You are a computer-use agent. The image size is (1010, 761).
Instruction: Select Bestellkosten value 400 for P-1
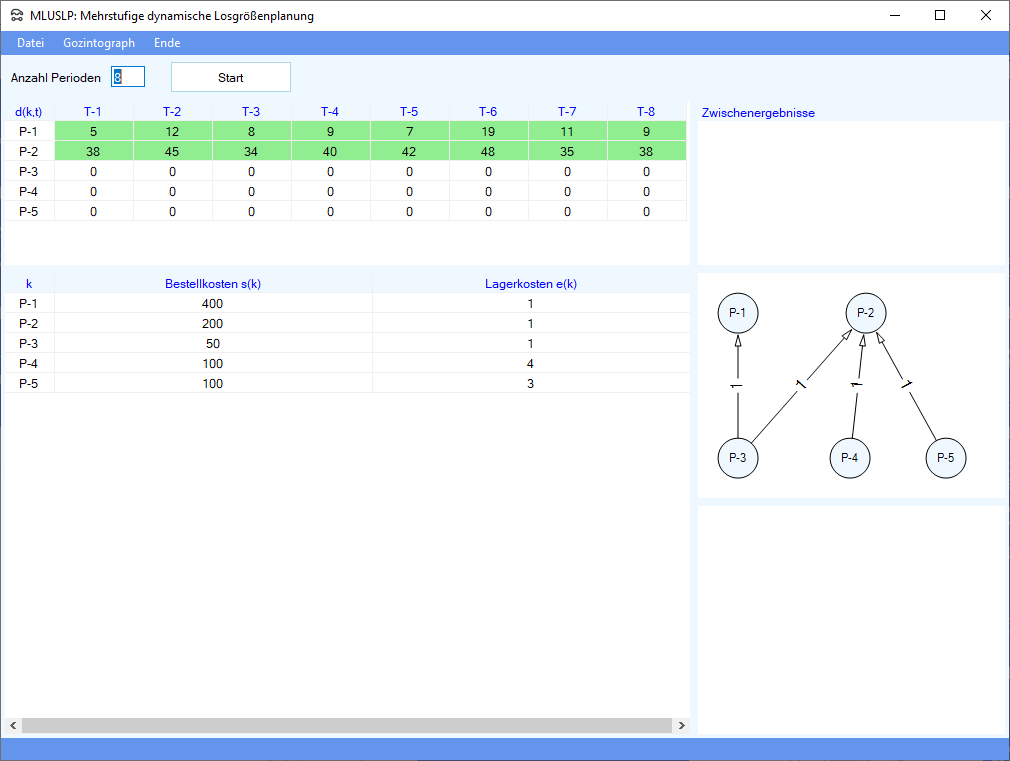212,303
